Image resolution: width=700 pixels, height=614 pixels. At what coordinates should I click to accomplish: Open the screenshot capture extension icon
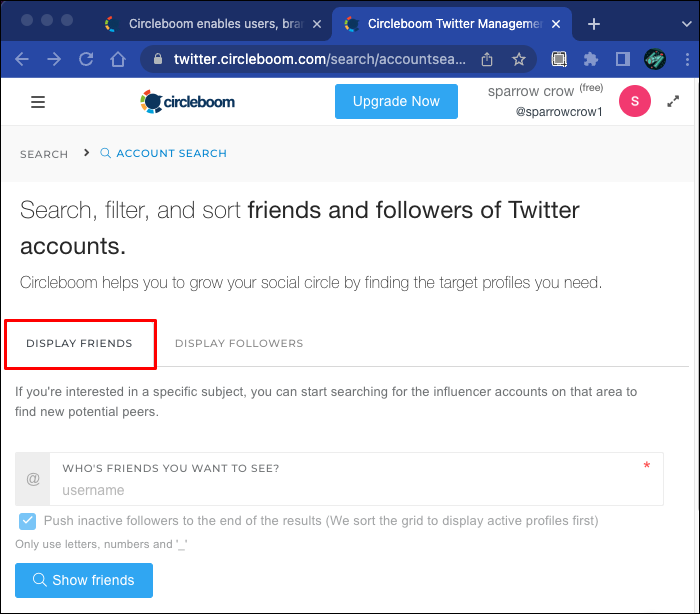tap(559, 59)
